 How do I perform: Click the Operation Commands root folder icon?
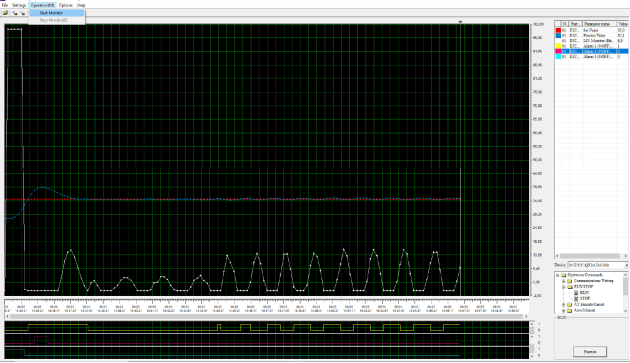563,275
